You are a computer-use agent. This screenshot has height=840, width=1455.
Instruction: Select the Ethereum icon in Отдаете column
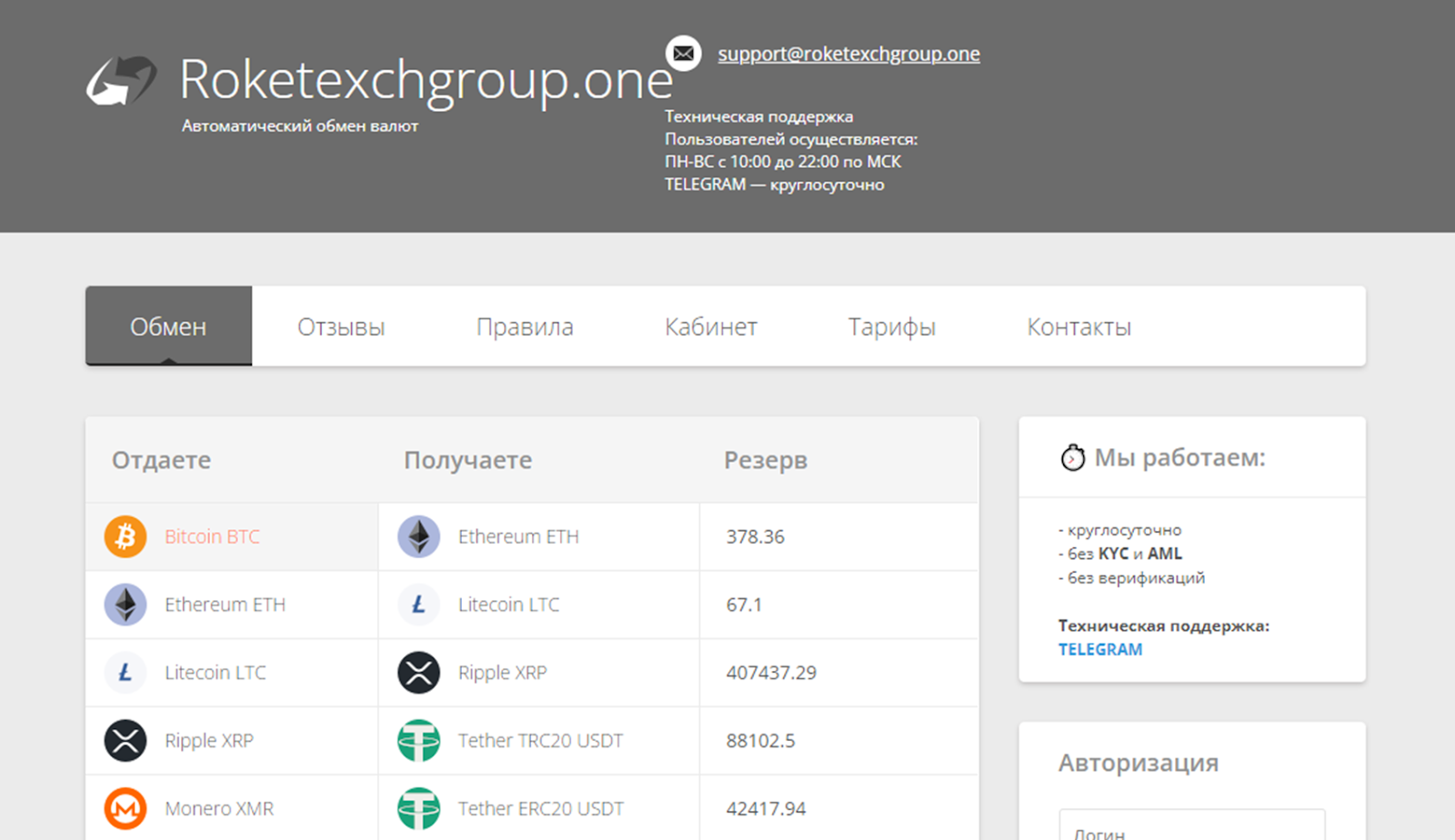tap(125, 605)
